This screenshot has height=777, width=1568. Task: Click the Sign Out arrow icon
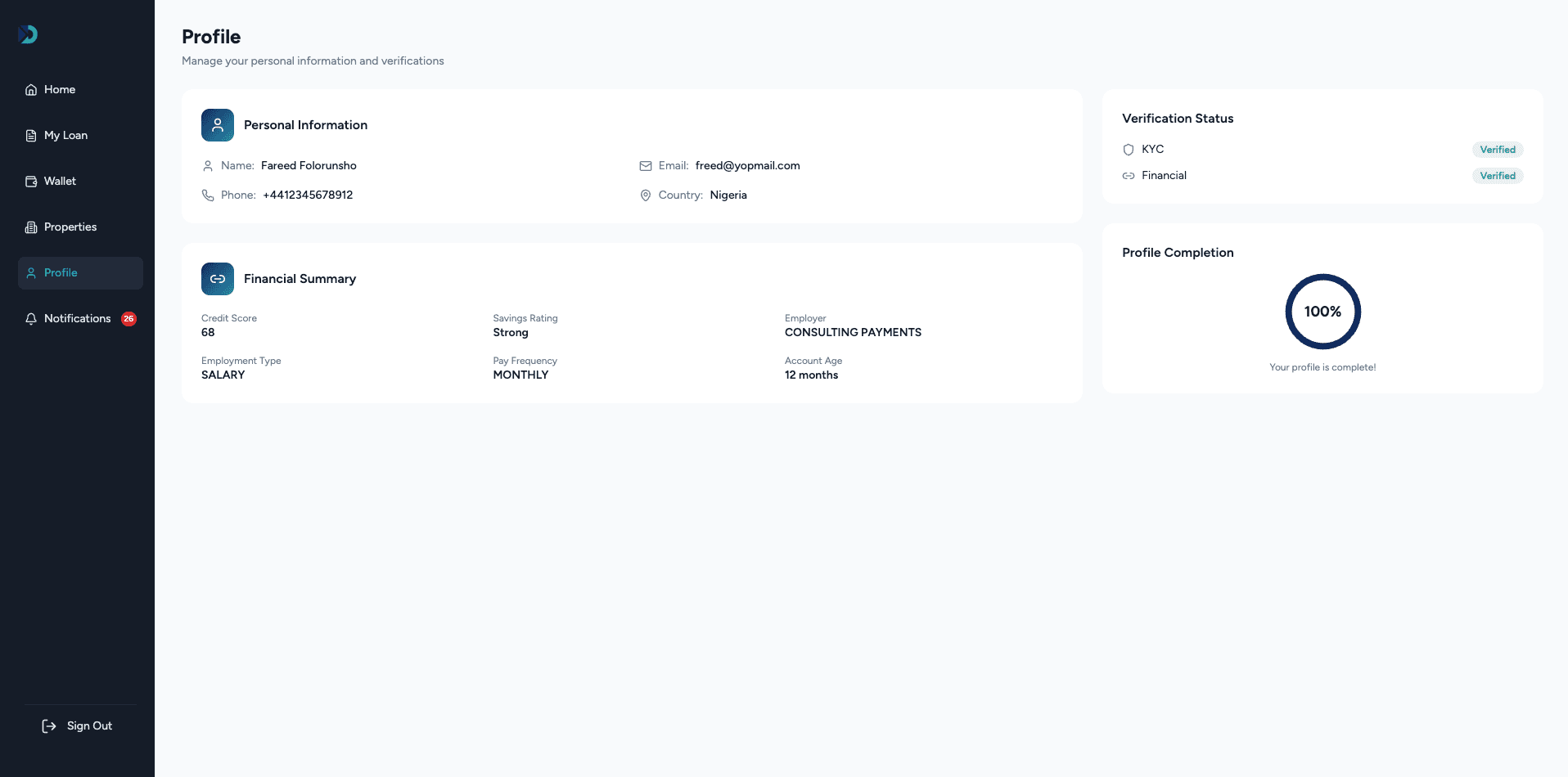(49, 726)
